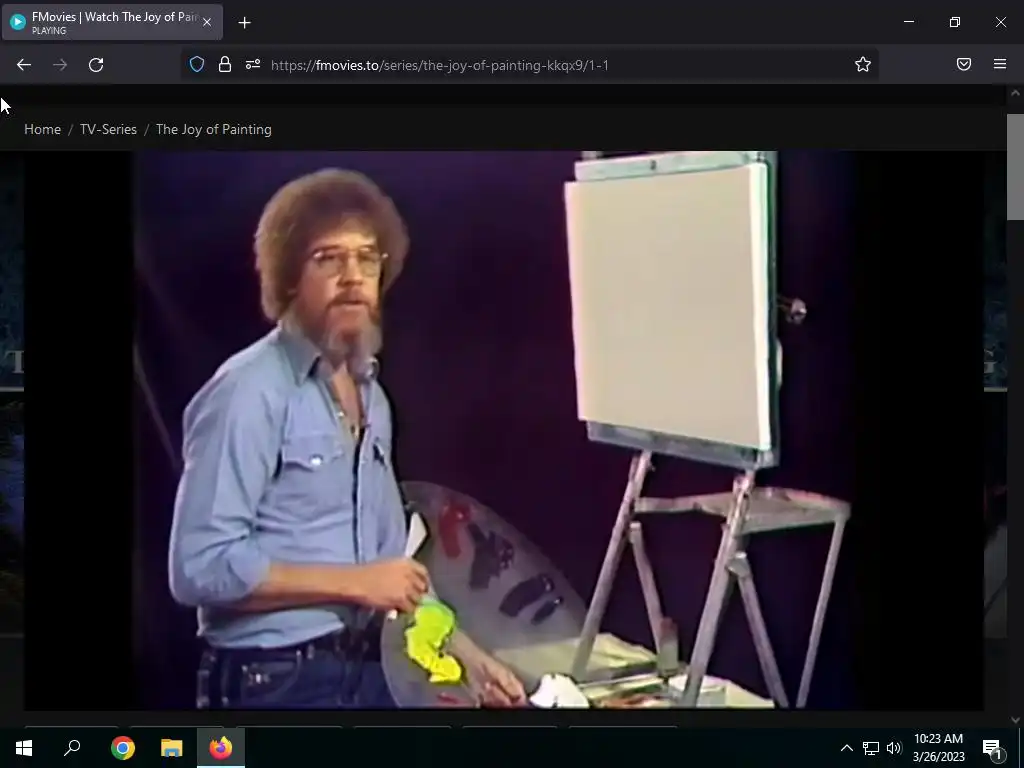
Task: Save the page to Pocket
Action: pyautogui.click(x=964, y=64)
